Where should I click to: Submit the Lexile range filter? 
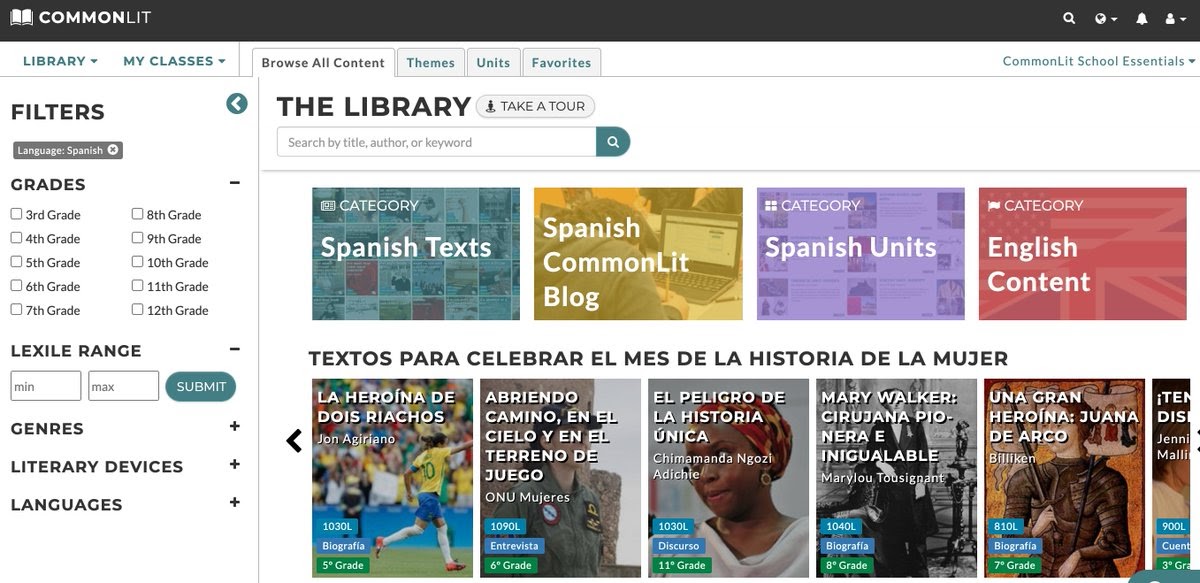201,386
